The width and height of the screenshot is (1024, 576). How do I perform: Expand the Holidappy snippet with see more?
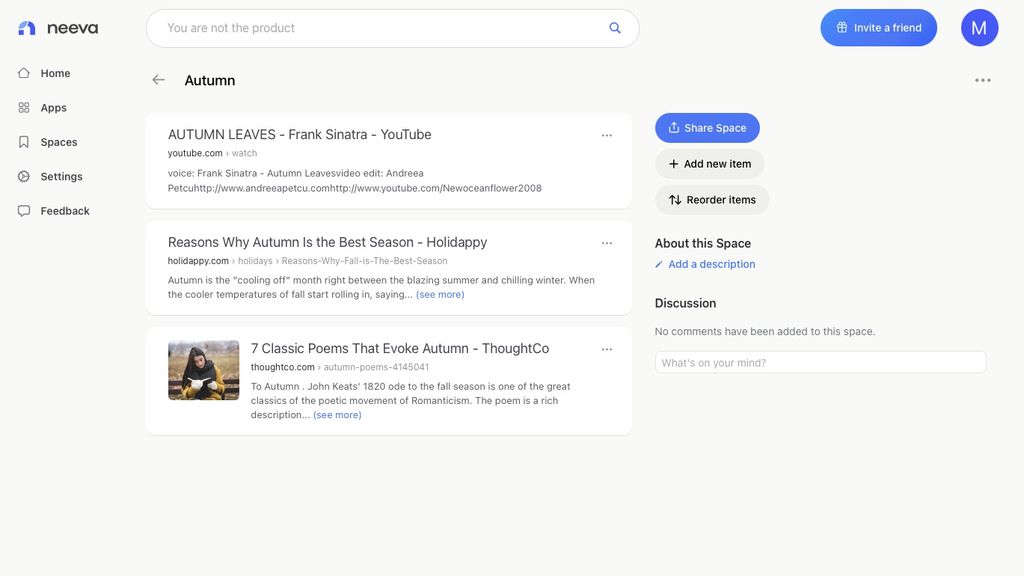coord(440,294)
